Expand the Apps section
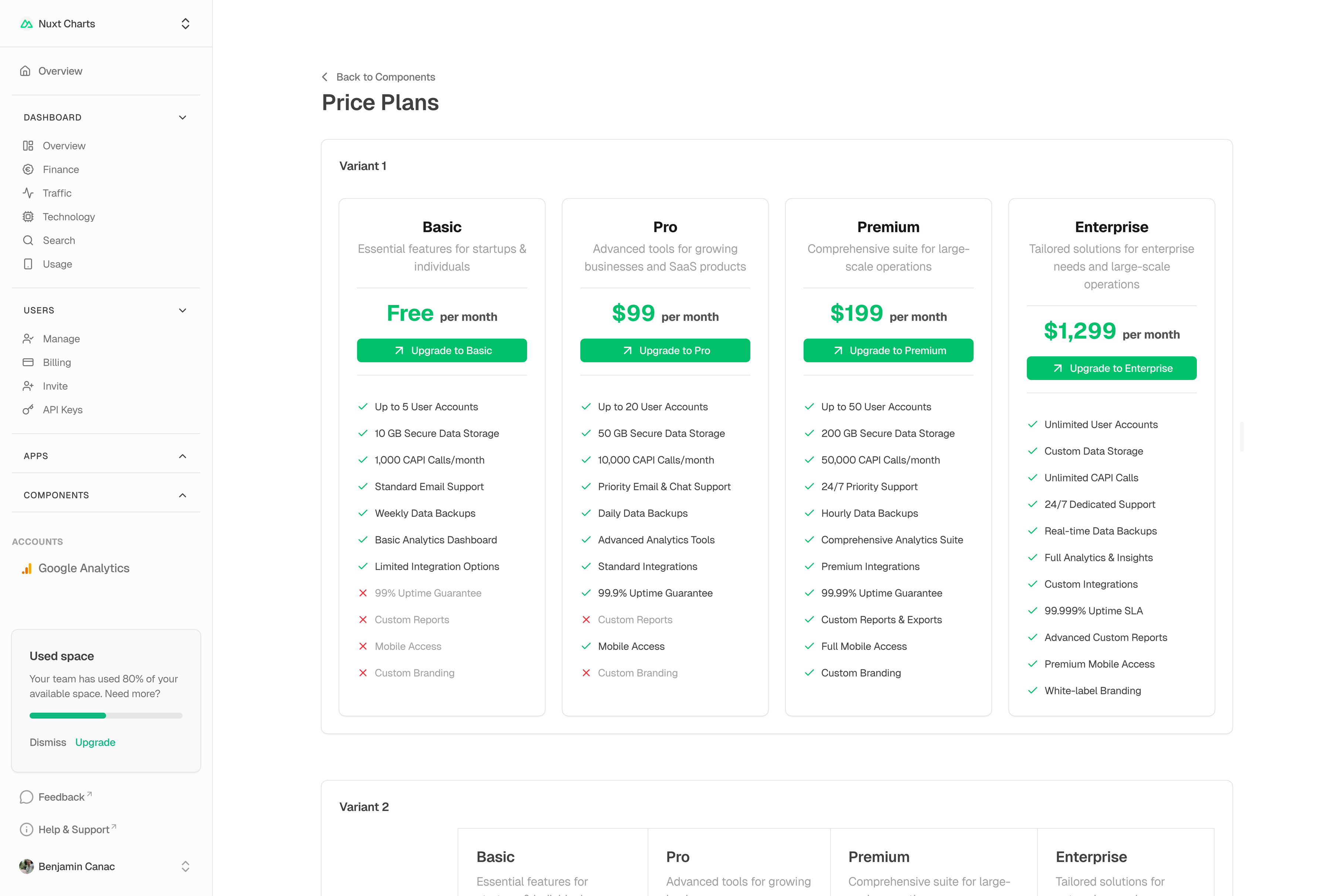Viewport: 1341px width, 896px height. point(182,456)
